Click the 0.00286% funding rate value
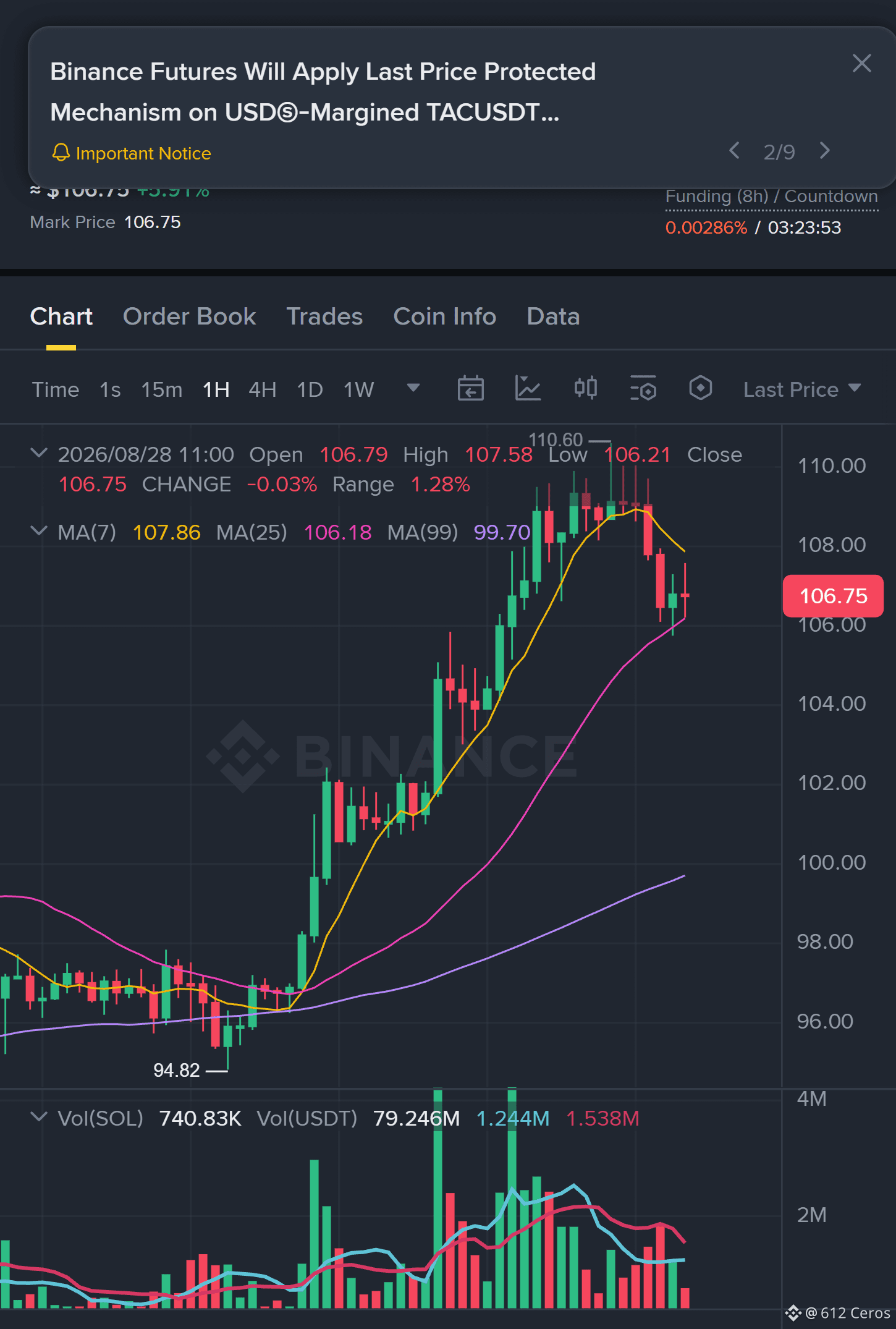Viewport: 896px width, 1329px height. pos(706,227)
